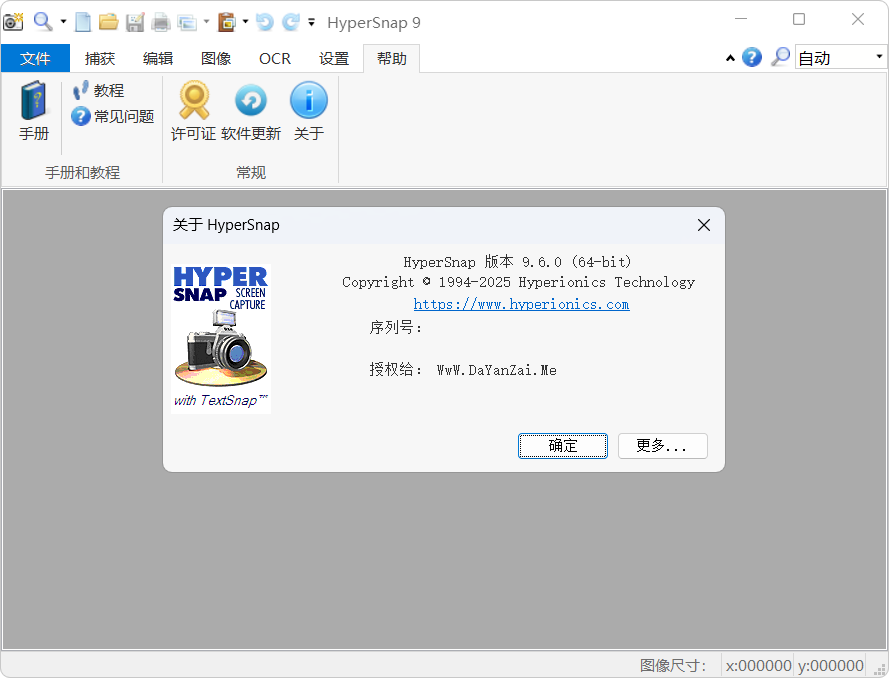889x678 pixels.
Task: Open the 教程 tutorial item
Action: [x=99, y=90]
